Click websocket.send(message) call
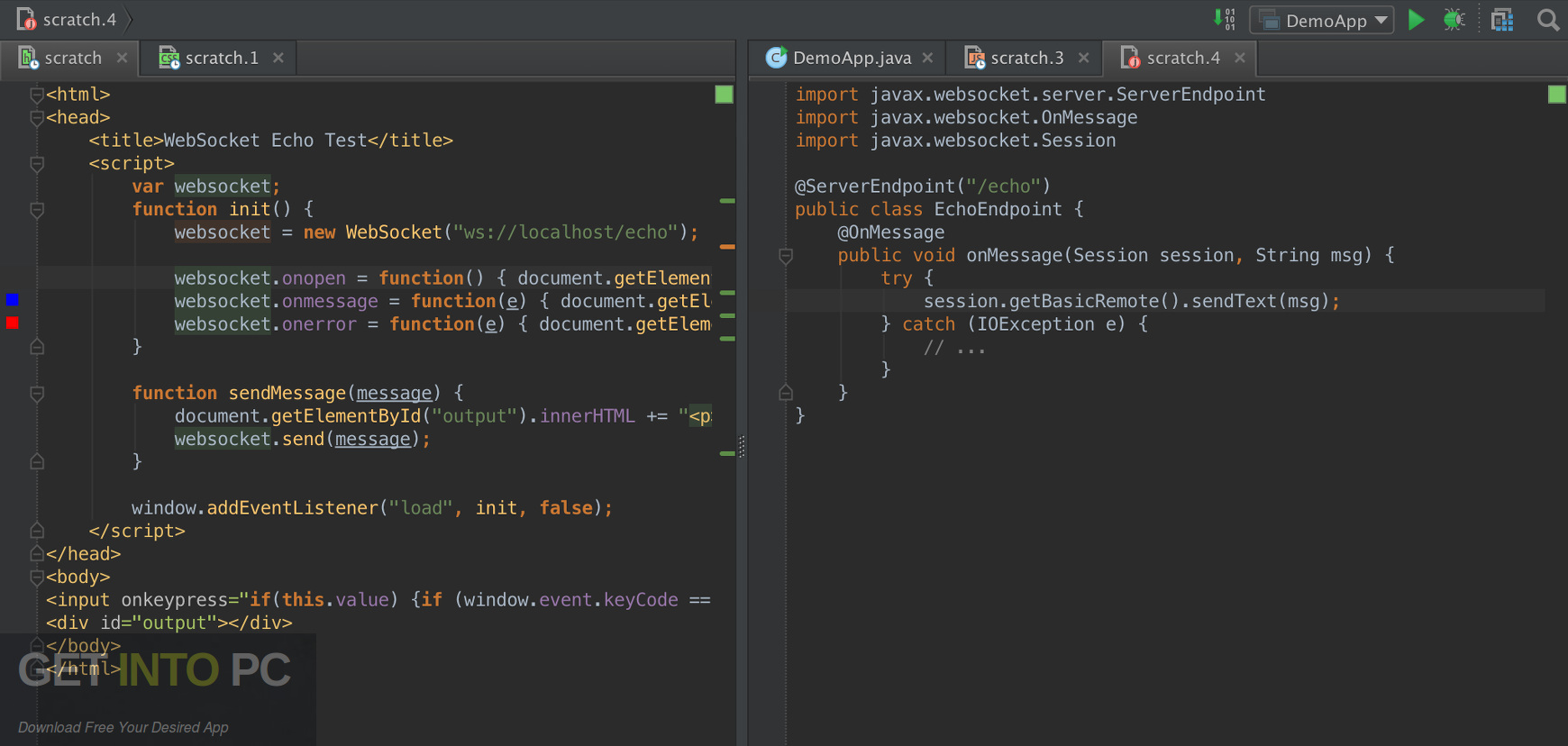Image resolution: width=1568 pixels, height=746 pixels. 302,439
